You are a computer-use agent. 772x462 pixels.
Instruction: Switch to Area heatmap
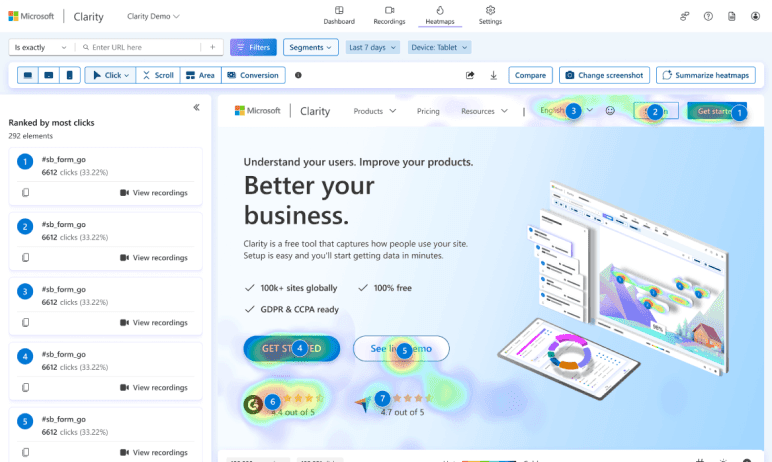(x=200, y=75)
